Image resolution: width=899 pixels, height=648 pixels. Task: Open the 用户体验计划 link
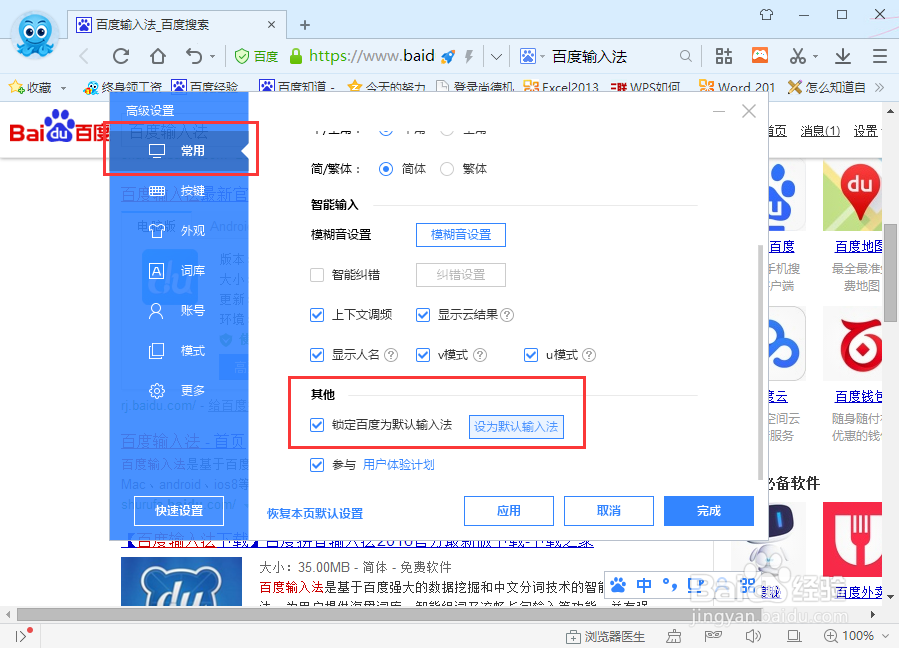coord(398,465)
